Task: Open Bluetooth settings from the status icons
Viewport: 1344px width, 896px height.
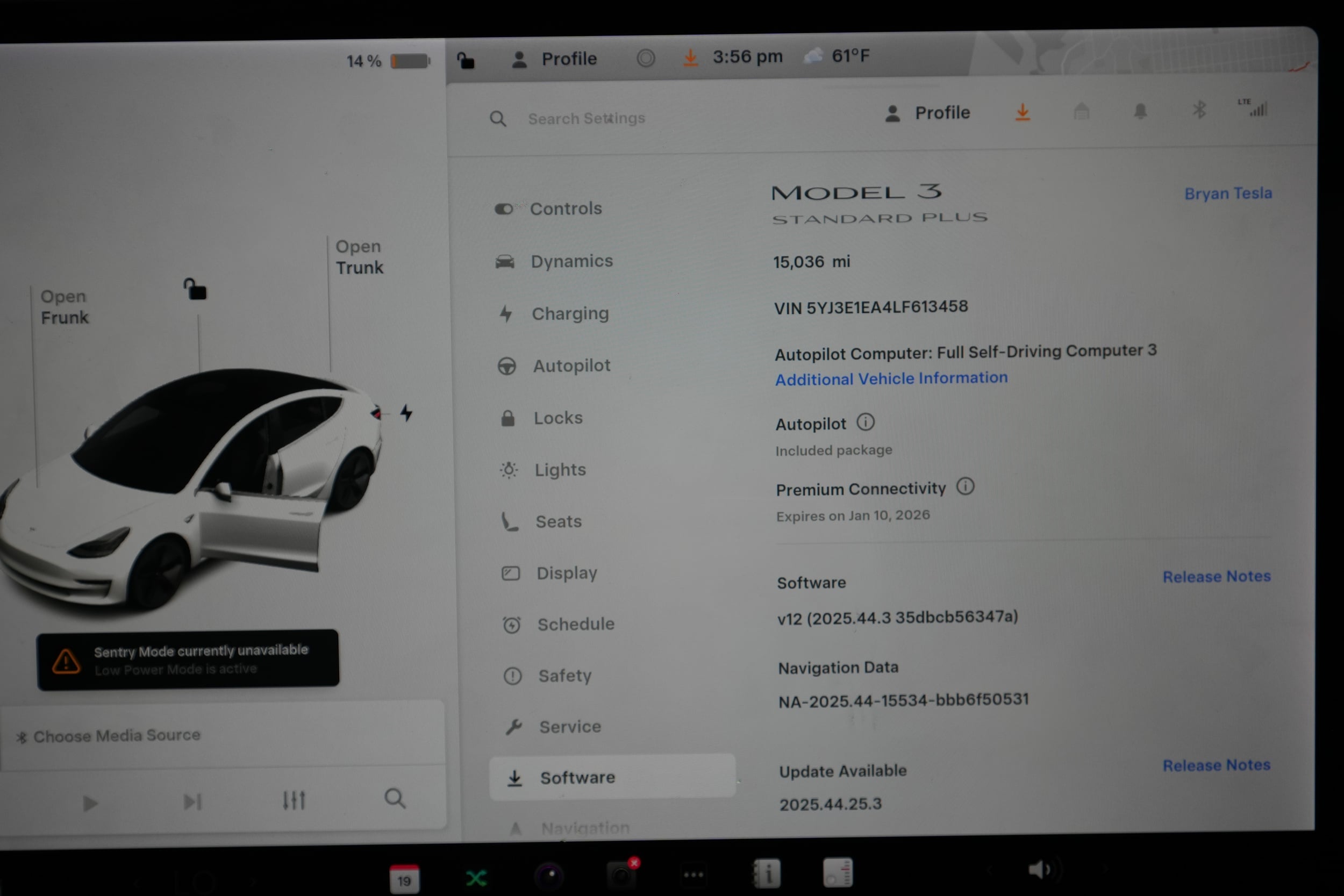Action: (x=1200, y=110)
